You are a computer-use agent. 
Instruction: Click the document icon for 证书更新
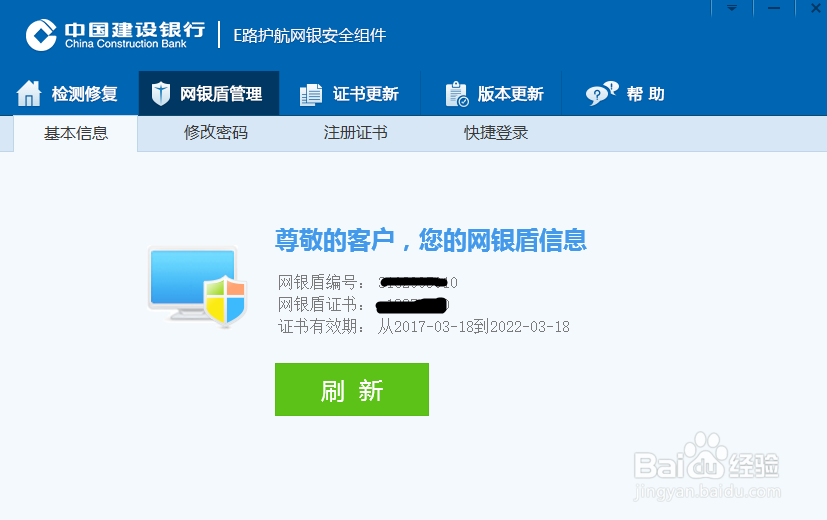[x=311, y=94]
